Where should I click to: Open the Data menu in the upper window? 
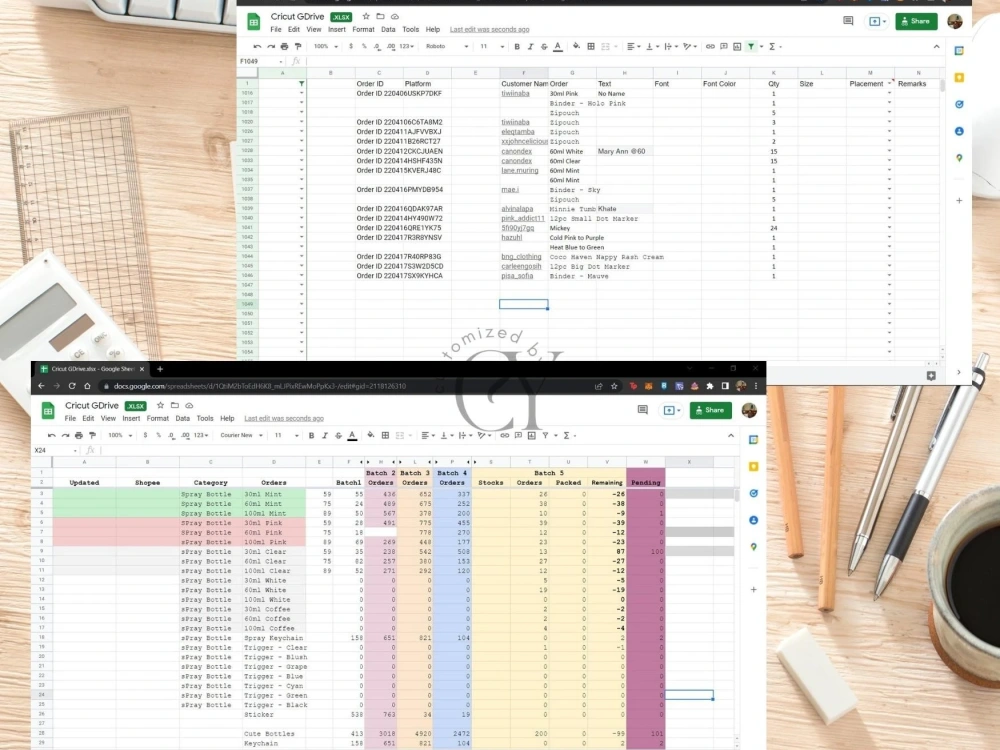tap(388, 29)
